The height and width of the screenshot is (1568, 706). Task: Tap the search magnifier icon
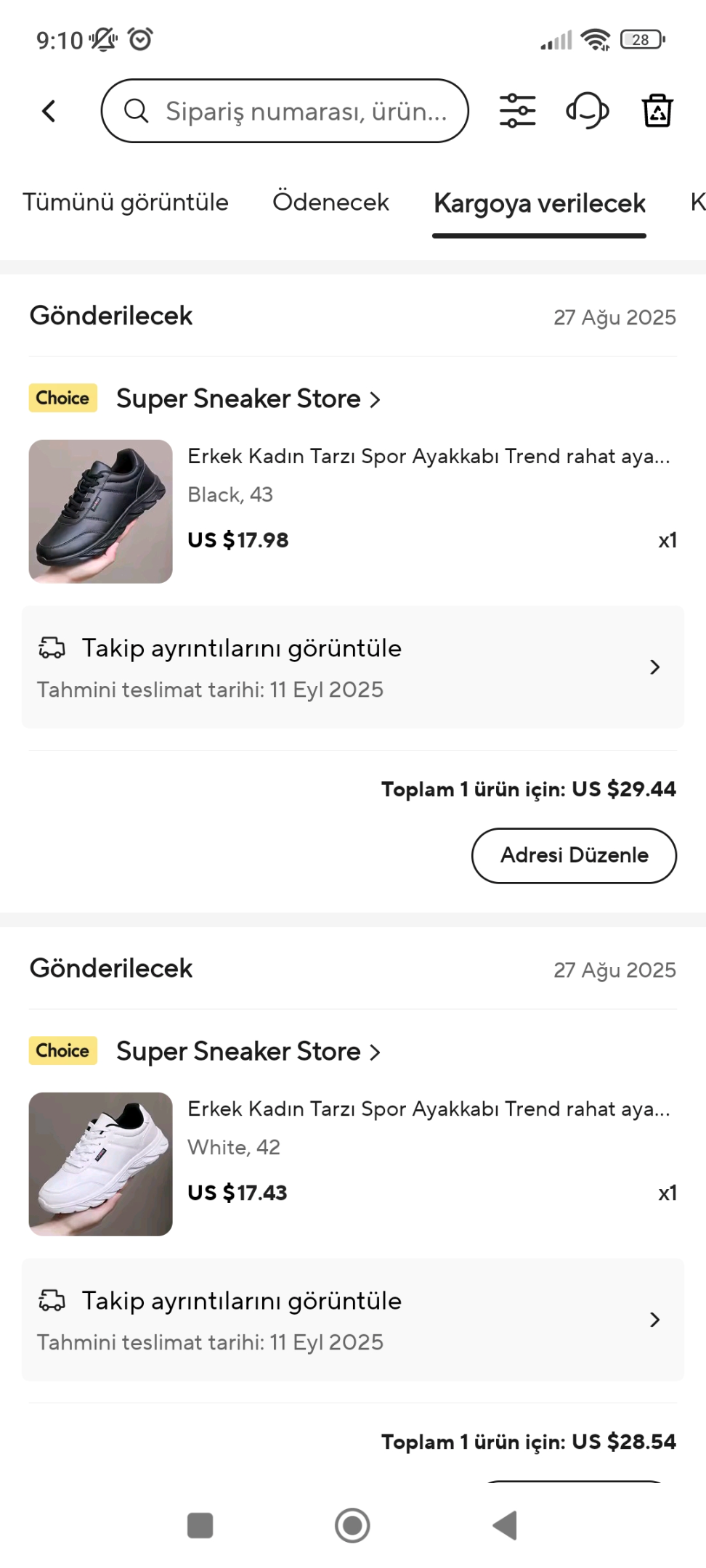click(136, 111)
